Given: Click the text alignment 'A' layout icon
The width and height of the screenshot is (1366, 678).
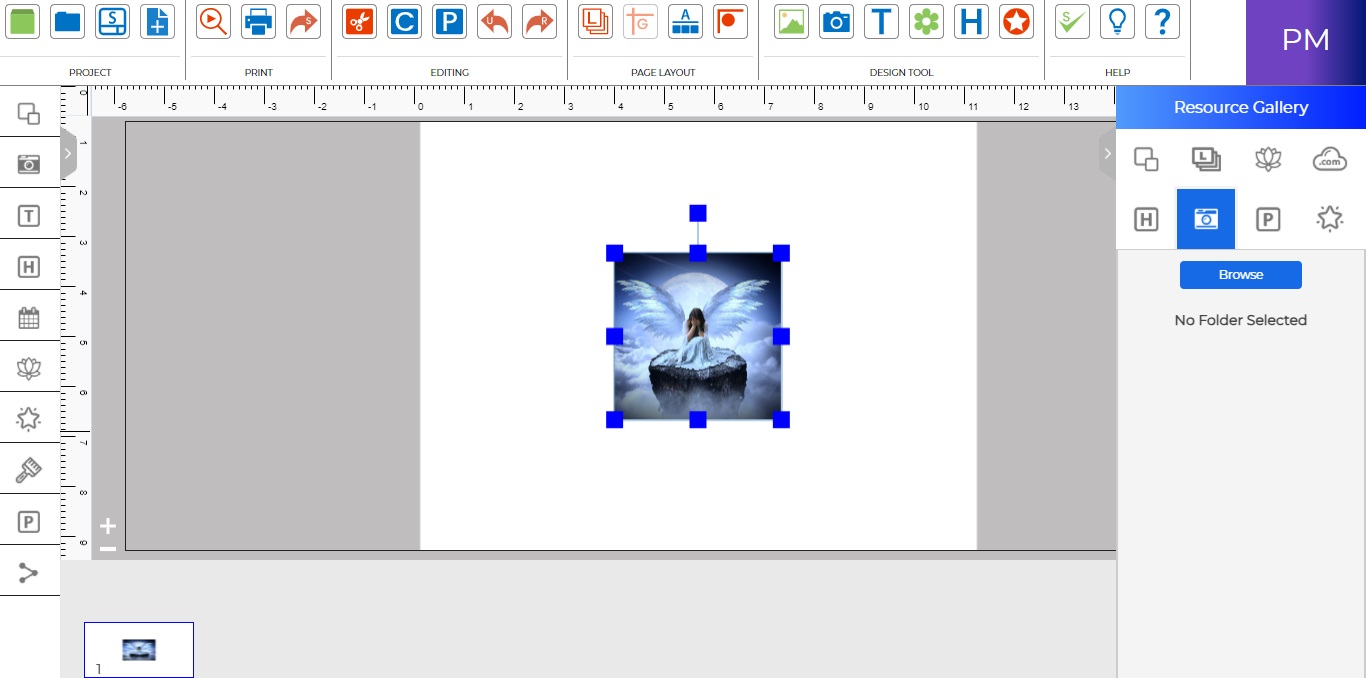Looking at the screenshot, I should [685, 21].
